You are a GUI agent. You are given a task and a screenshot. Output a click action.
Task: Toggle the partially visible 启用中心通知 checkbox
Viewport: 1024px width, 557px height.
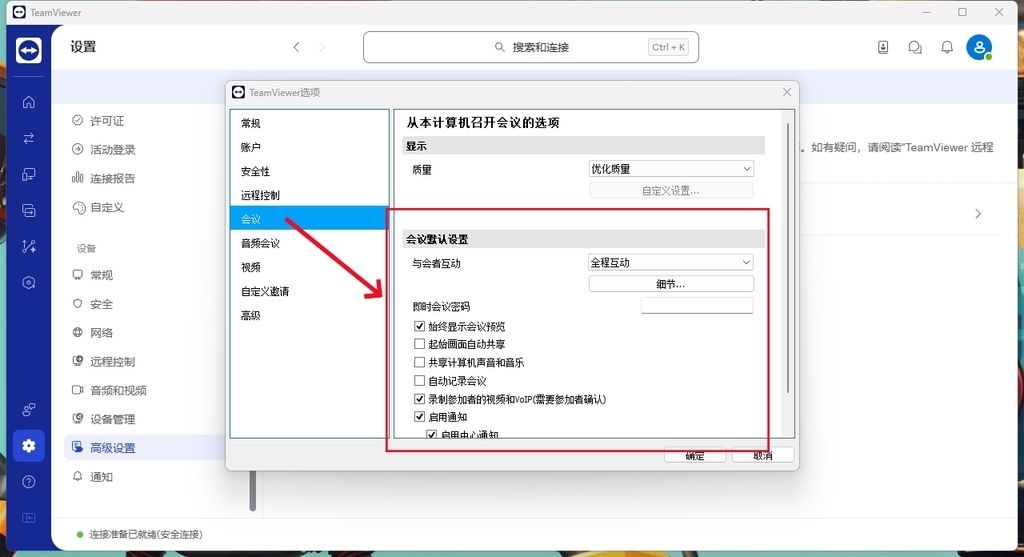(432, 434)
